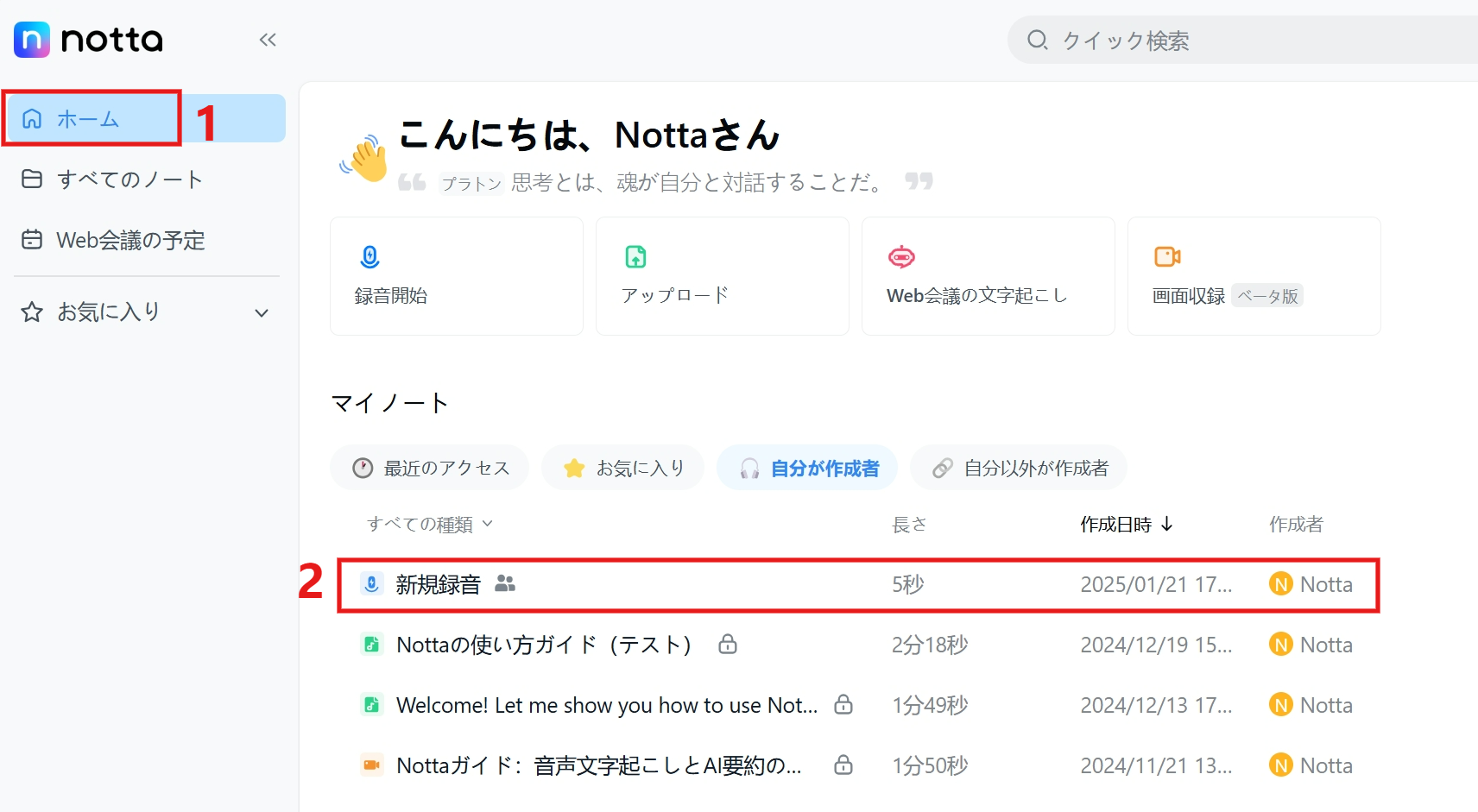Click the microphone icon on 録音開始 card

tap(369, 256)
